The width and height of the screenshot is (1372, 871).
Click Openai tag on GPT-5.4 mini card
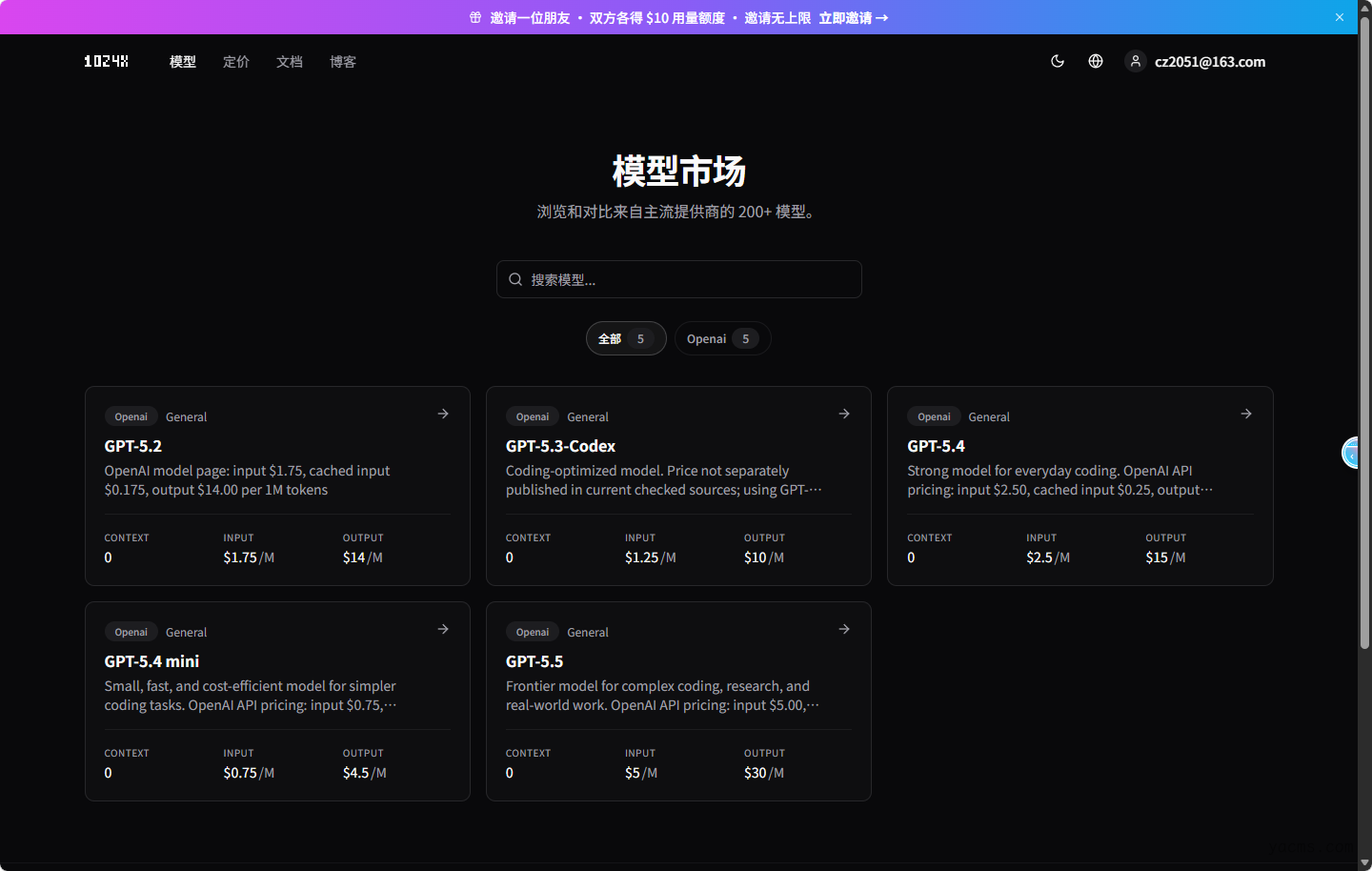coord(131,632)
